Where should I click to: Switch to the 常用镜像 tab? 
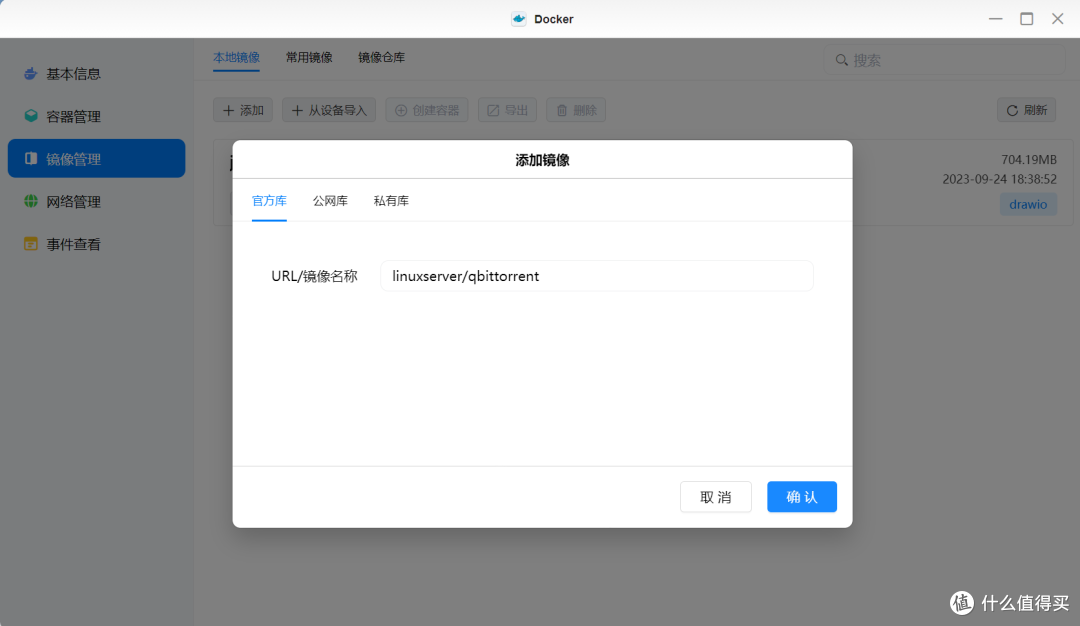pyautogui.click(x=309, y=58)
